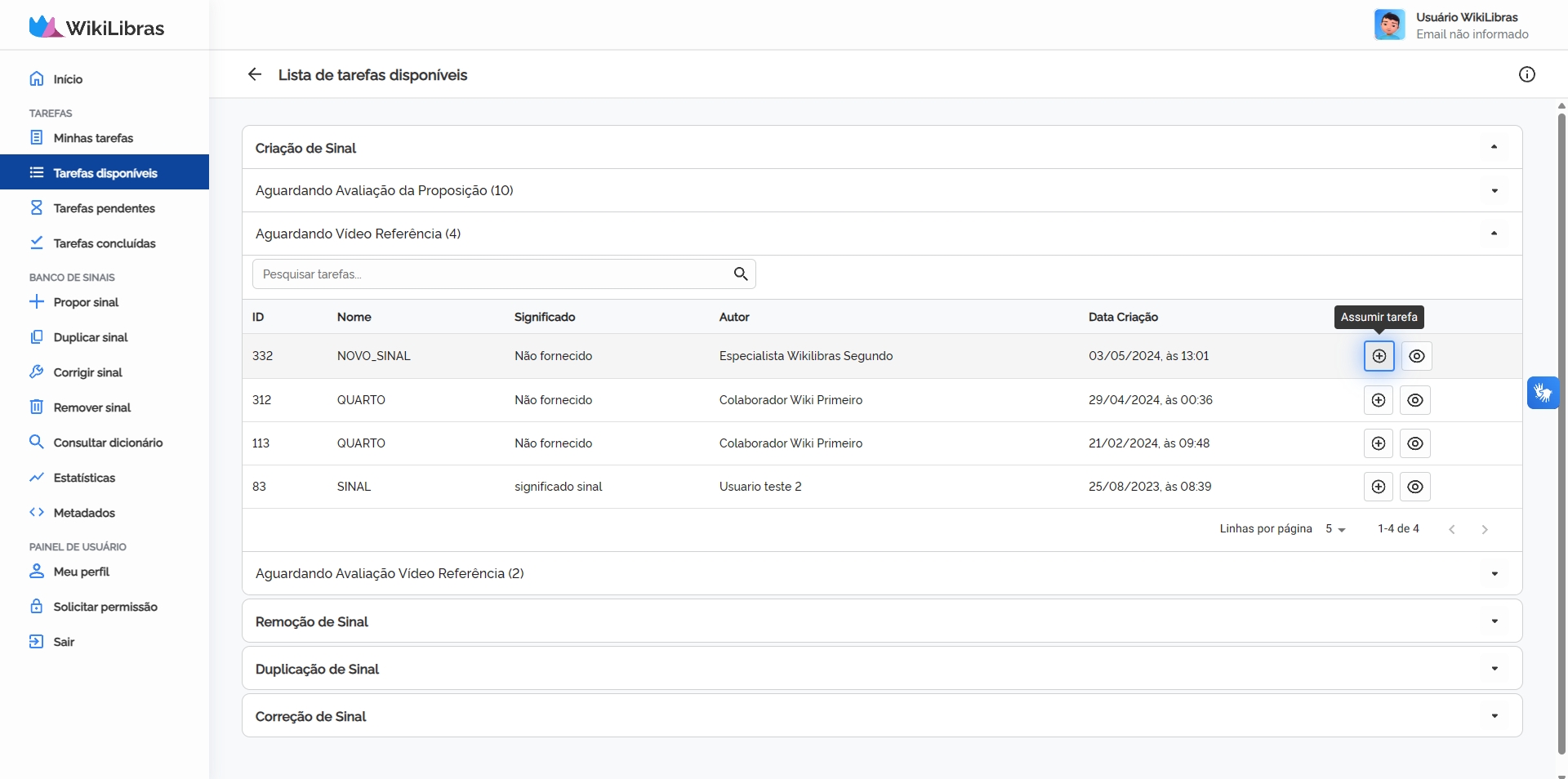Show task 83 details via the eye icon
1568x779 pixels.
tap(1414, 487)
